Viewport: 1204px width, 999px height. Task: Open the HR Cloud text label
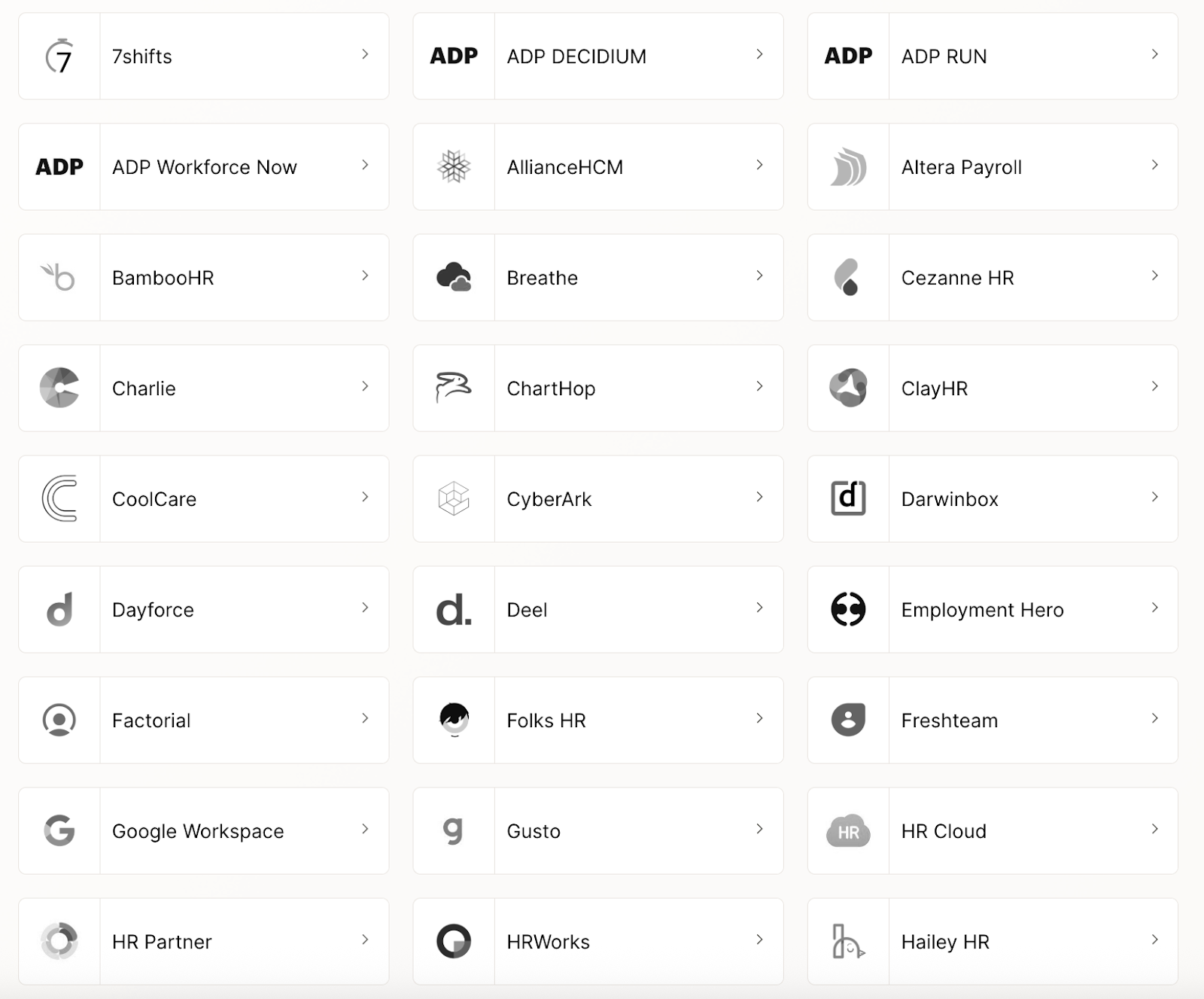(944, 831)
